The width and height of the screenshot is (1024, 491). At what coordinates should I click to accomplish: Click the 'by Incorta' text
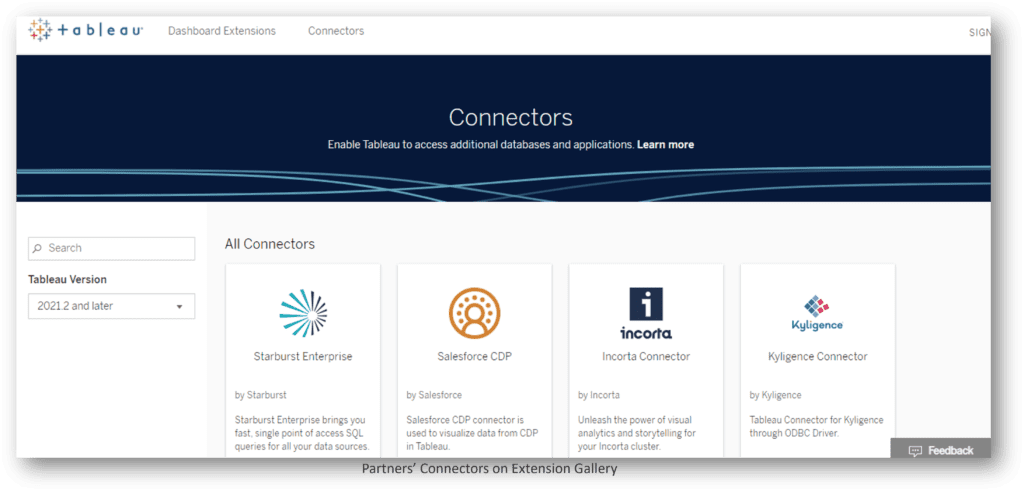[x=599, y=395]
